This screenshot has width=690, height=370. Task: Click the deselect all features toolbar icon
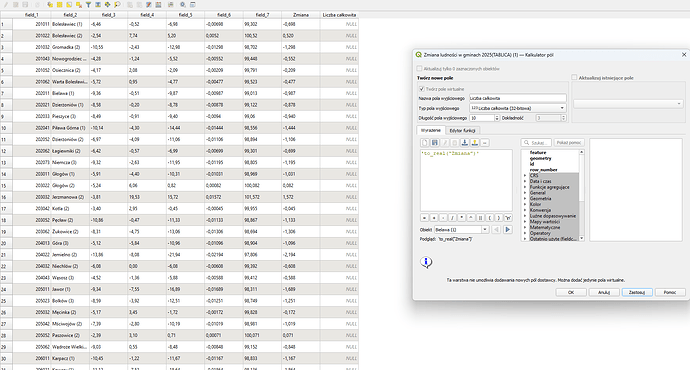click(x=79, y=4)
